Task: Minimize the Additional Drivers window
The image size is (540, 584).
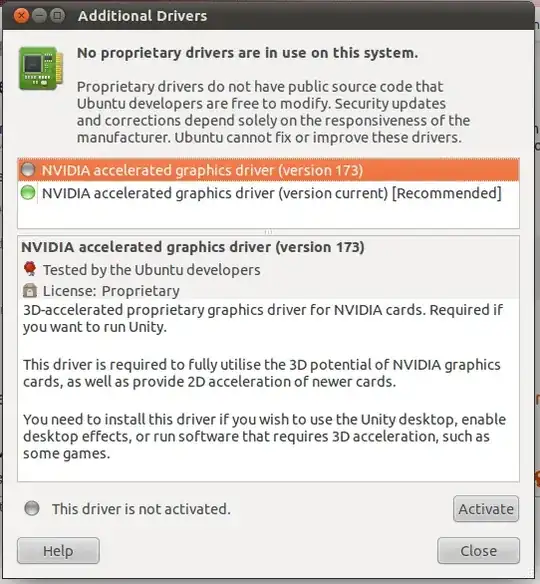Action: point(39,16)
